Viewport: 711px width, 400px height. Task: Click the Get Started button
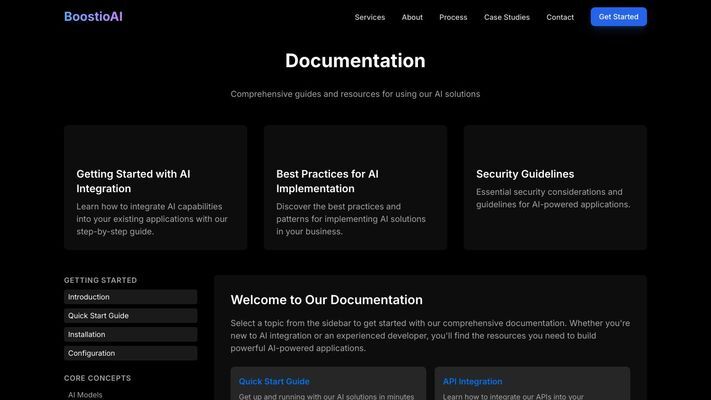tap(618, 17)
